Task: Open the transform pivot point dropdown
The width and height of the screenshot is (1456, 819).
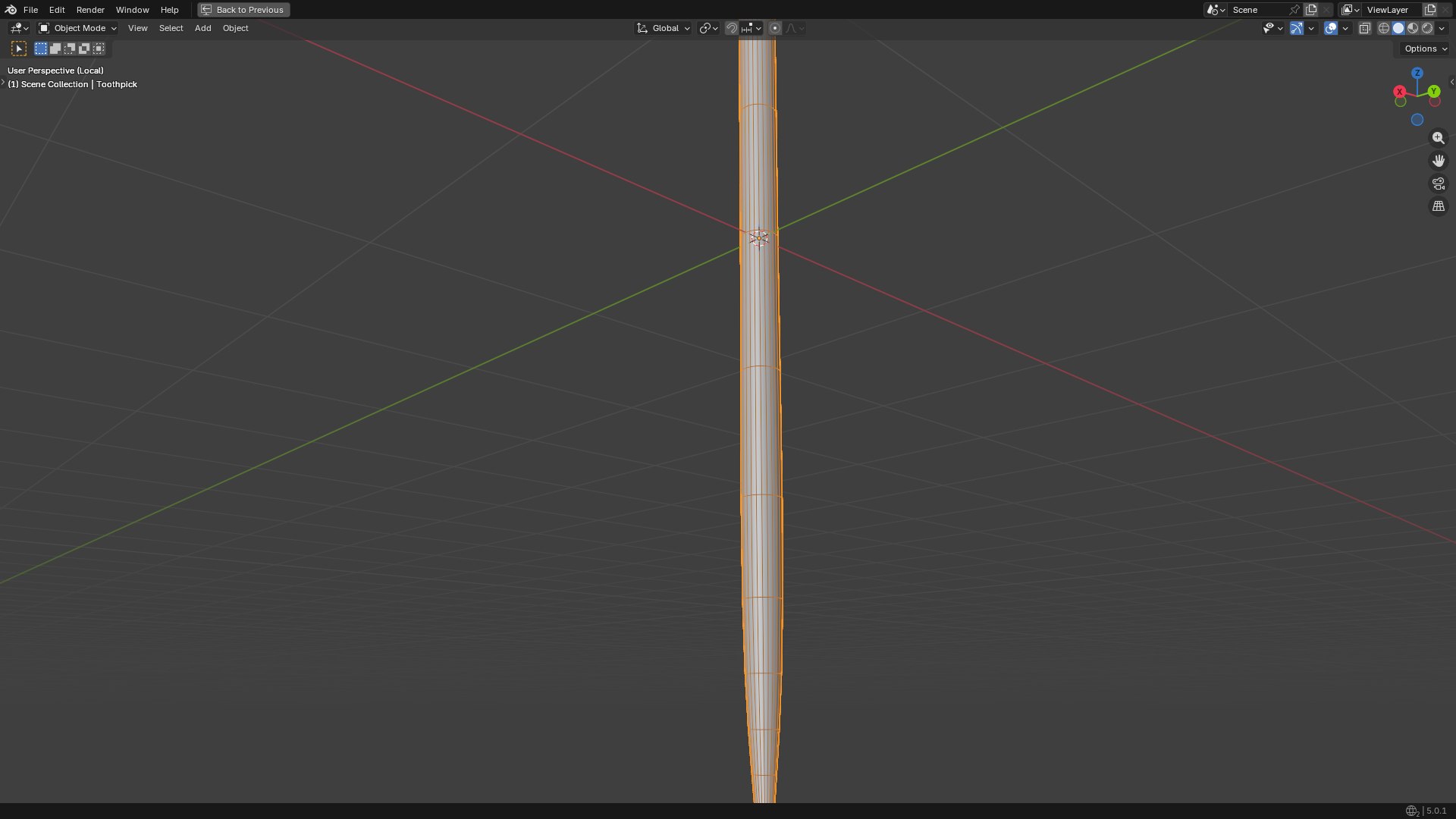Action: tap(708, 28)
